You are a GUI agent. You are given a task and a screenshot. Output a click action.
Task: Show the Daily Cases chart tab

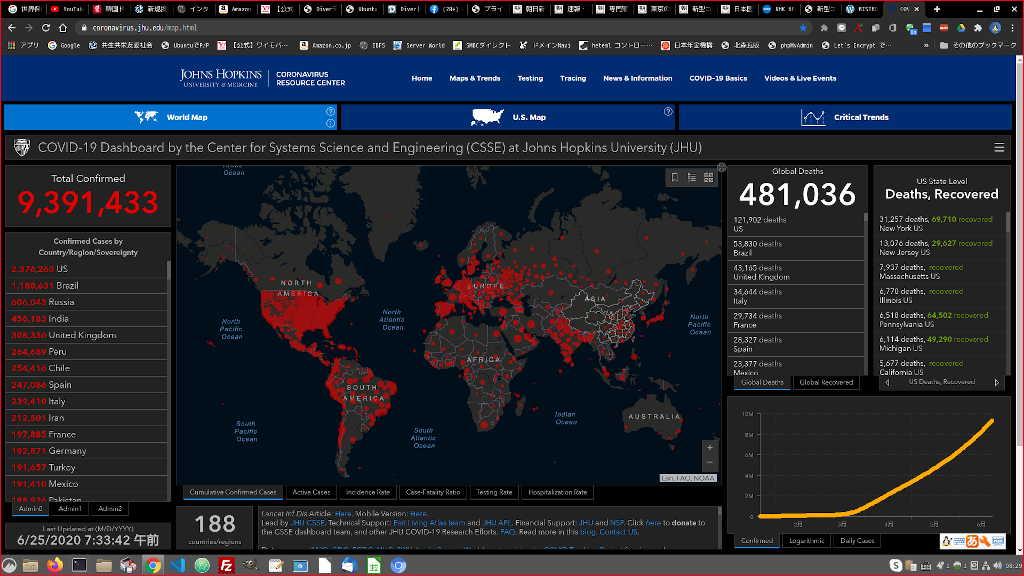pos(857,541)
